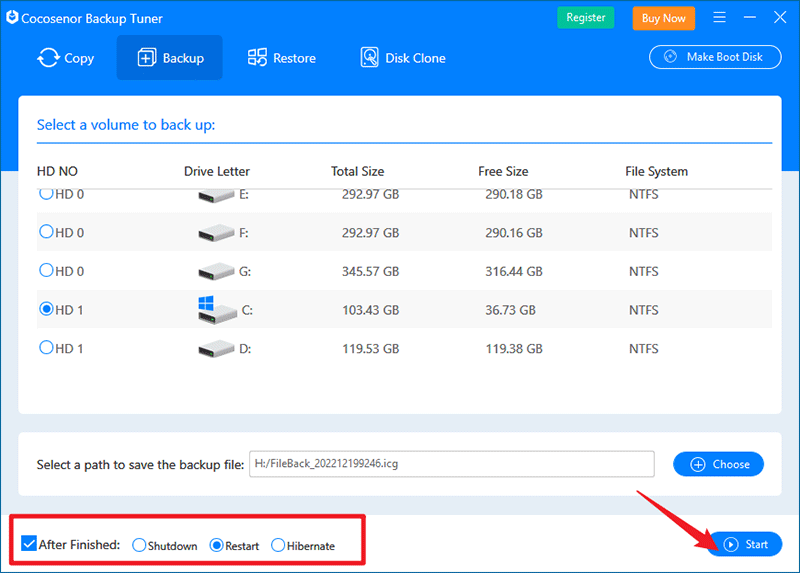Select the HD 0 E: volume radio button
This screenshot has width=800, height=573.
pos(46,194)
